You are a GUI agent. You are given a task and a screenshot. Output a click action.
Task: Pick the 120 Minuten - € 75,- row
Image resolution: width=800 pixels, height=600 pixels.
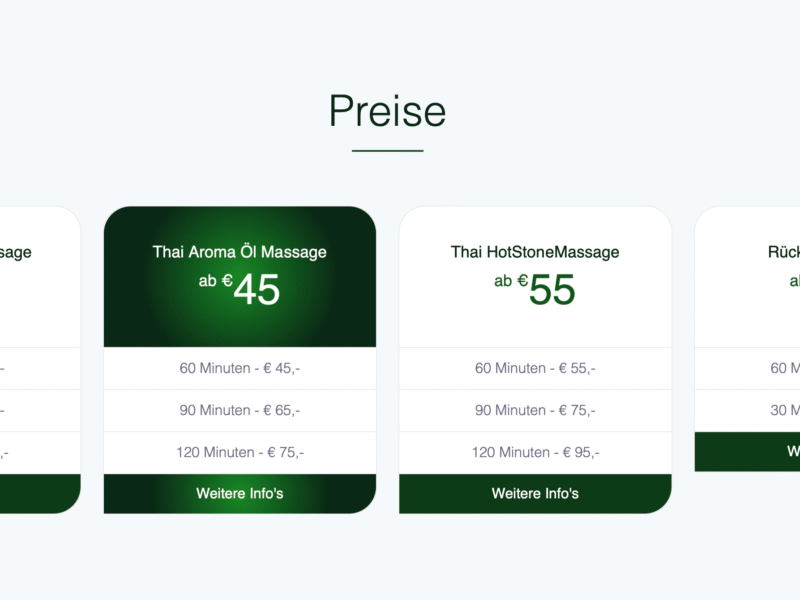click(240, 452)
